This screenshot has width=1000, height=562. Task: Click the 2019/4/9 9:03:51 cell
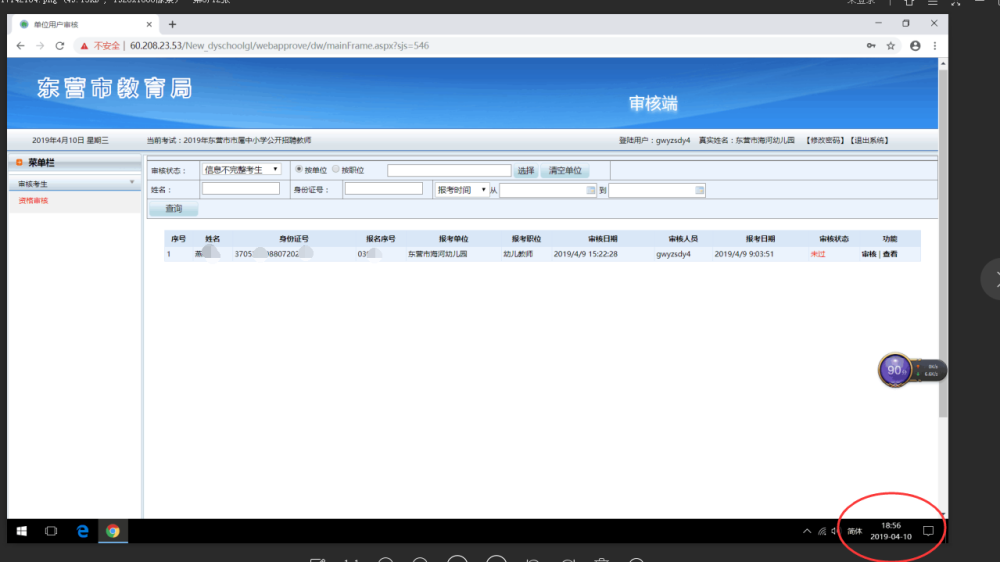coord(744,254)
